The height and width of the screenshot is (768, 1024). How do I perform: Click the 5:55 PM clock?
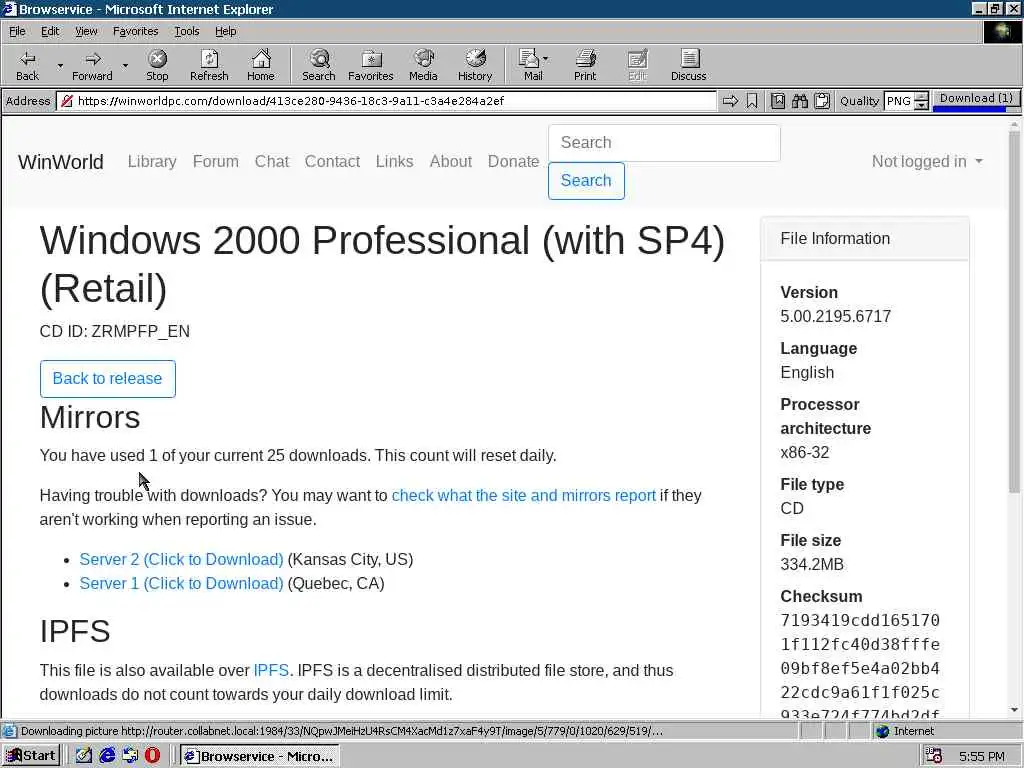(982, 756)
